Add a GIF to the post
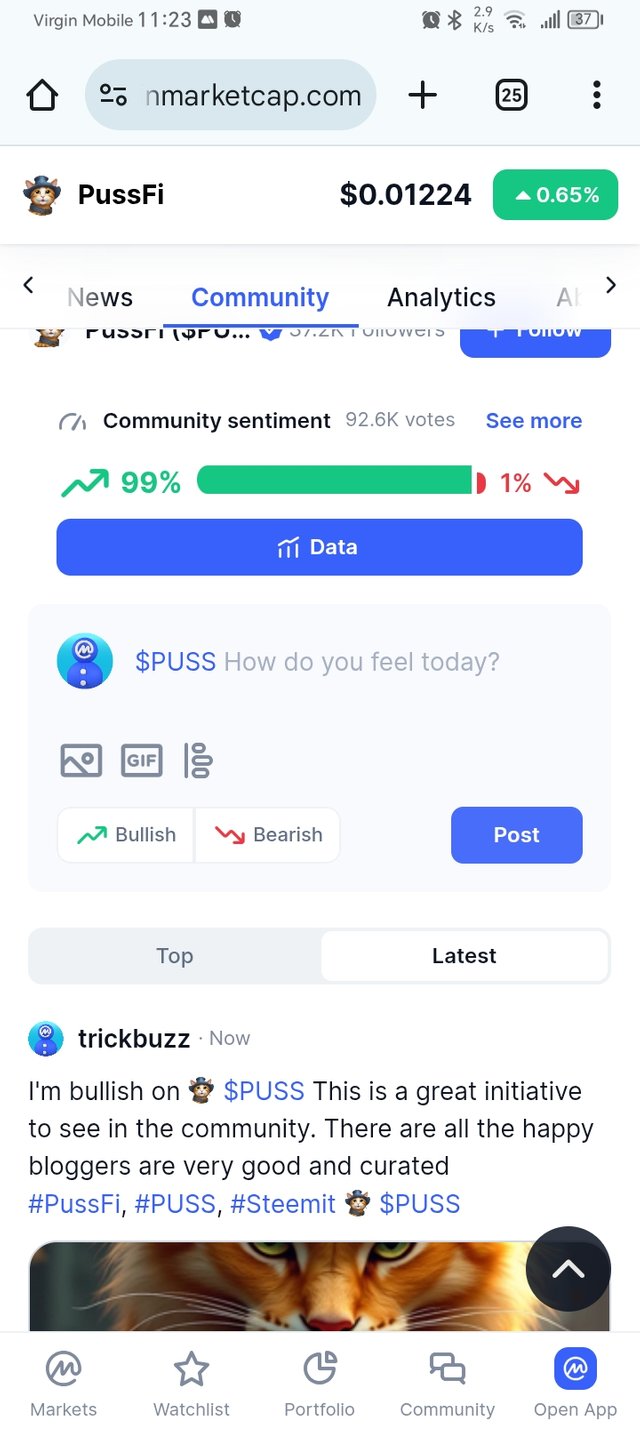The width and height of the screenshot is (640, 1433). pos(141,761)
